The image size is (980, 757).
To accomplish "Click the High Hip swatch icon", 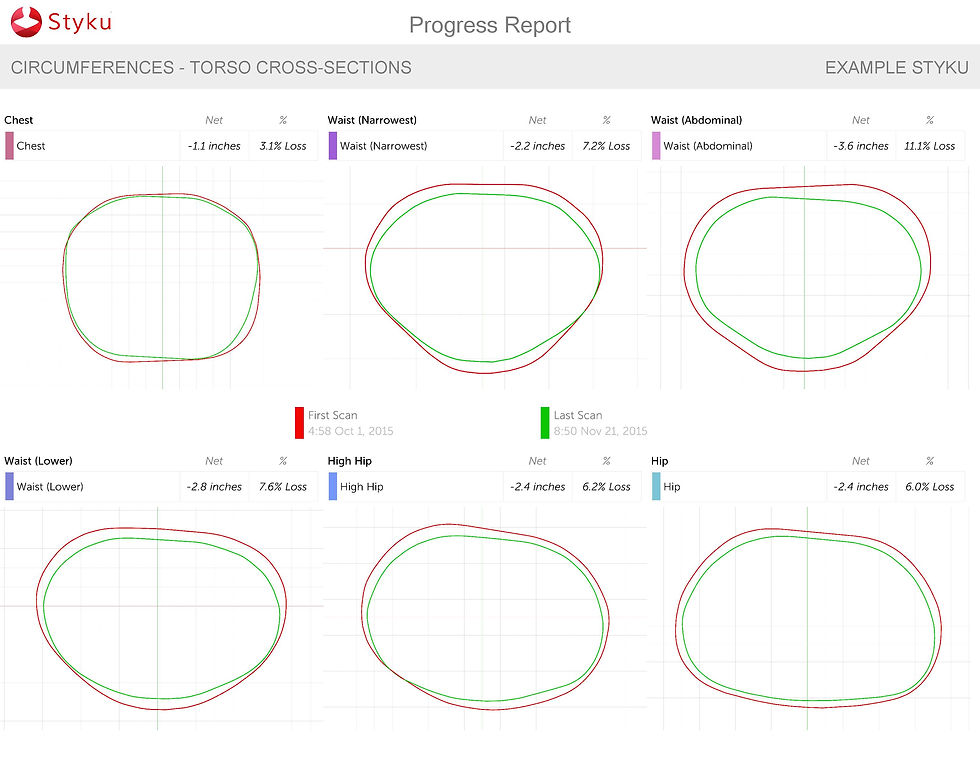I will point(333,487).
